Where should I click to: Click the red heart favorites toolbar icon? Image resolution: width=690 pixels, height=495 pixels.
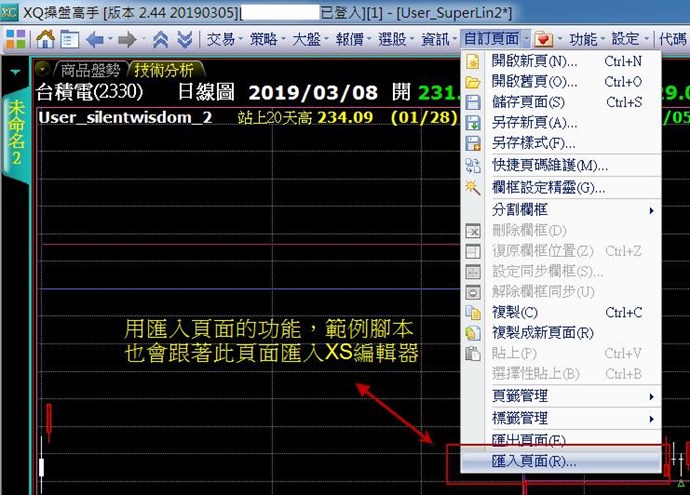click(x=543, y=40)
